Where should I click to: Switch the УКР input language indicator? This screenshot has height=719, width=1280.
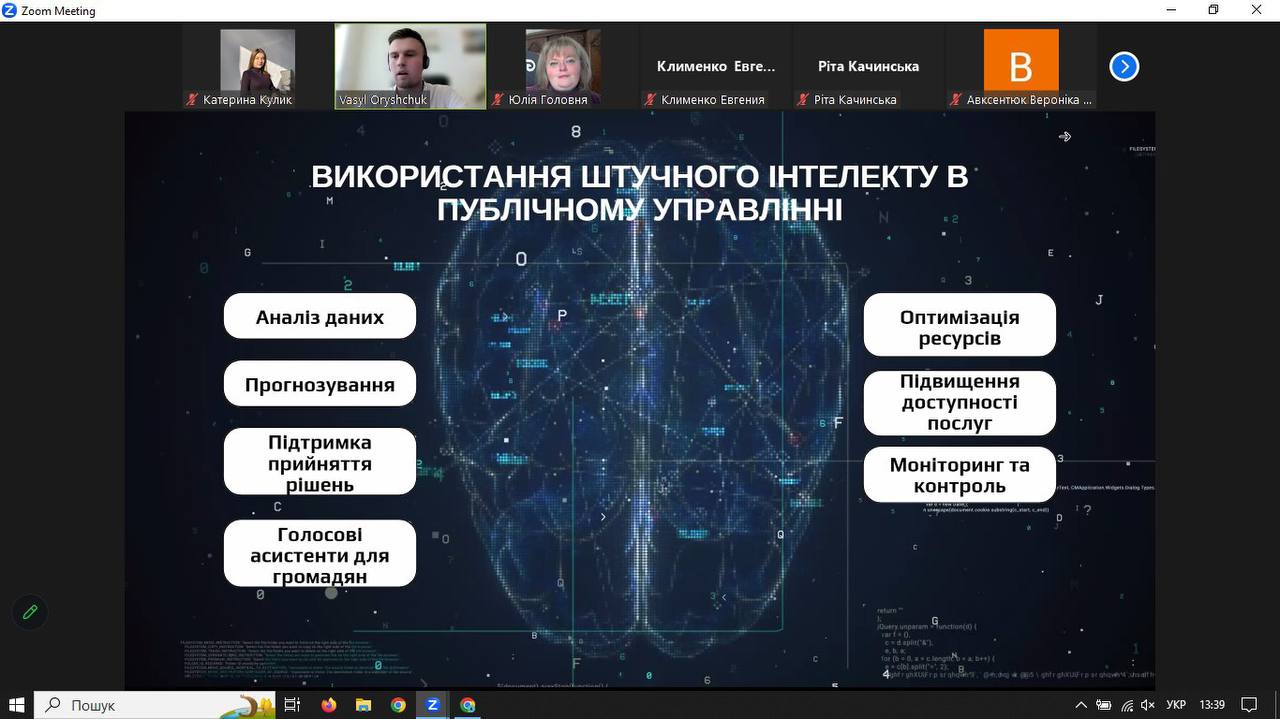pos(1177,705)
